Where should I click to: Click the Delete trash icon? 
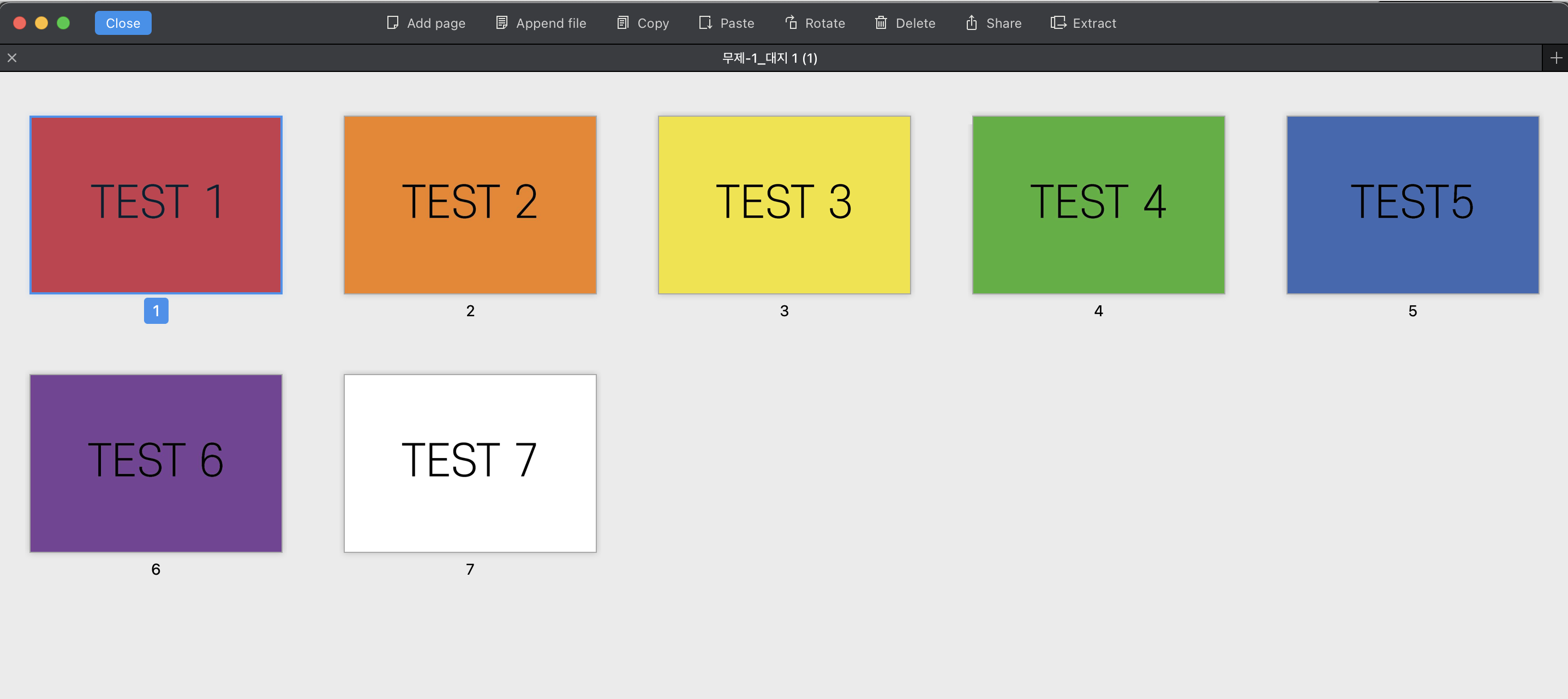881,23
